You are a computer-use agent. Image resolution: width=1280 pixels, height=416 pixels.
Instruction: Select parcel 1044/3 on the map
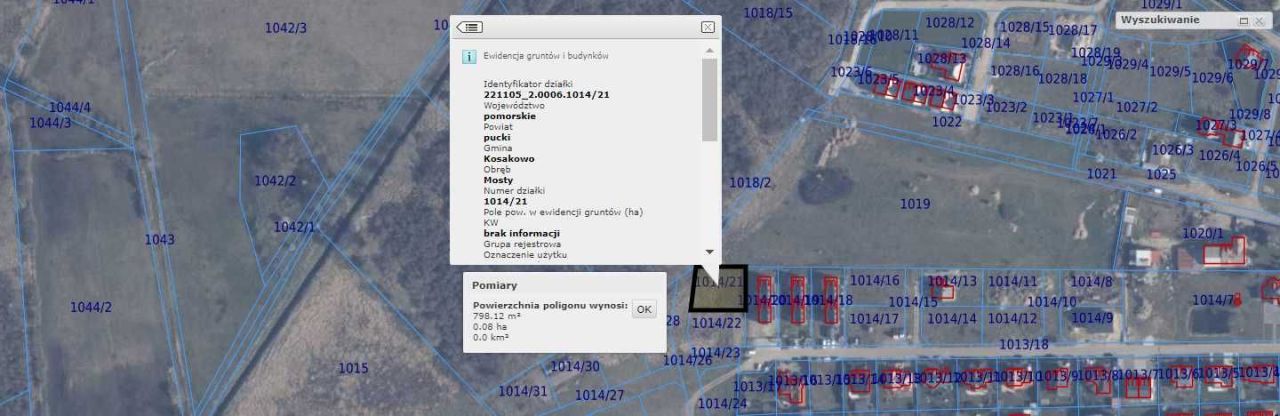(x=50, y=122)
